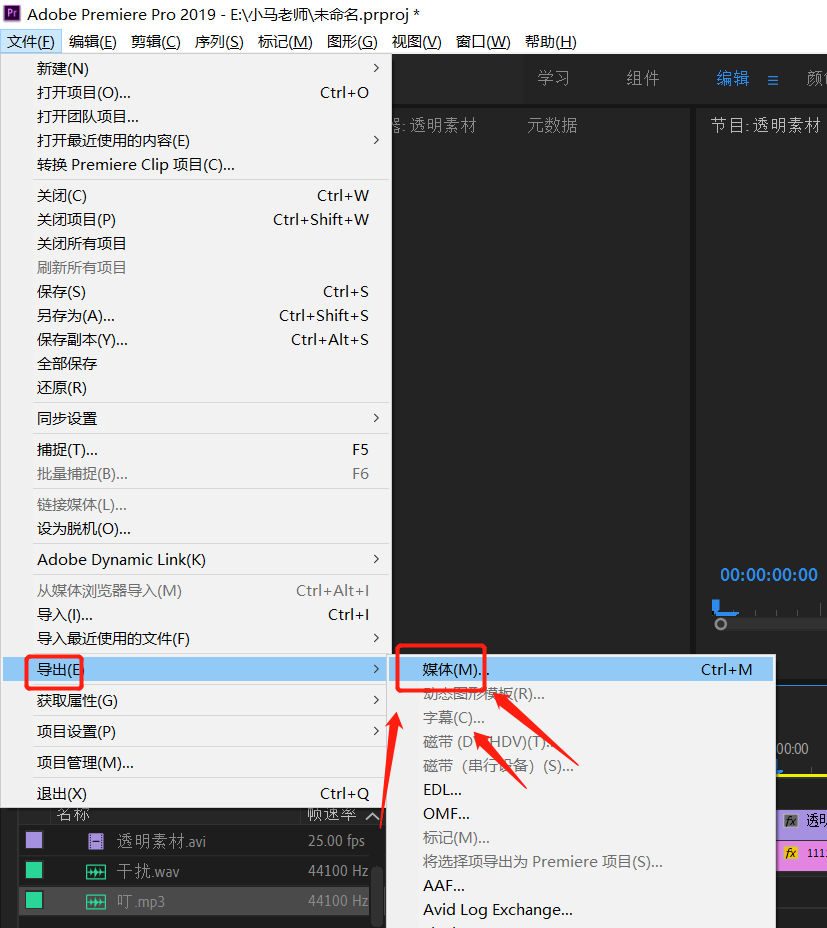Choose 保存副本(Y)...
This screenshot has height=928, width=827.
coord(196,340)
